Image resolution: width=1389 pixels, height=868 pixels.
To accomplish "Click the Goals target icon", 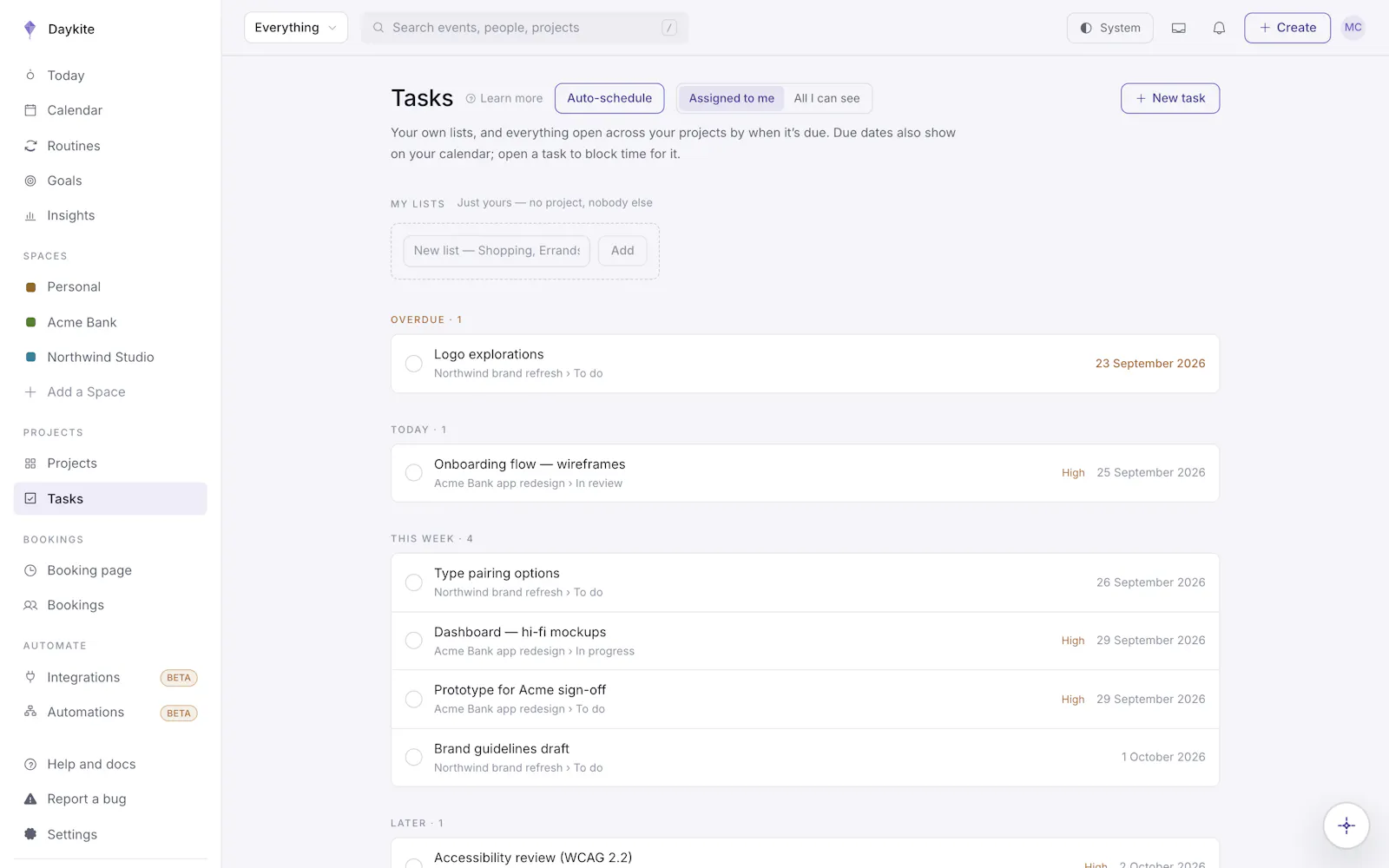I will point(30,181).
